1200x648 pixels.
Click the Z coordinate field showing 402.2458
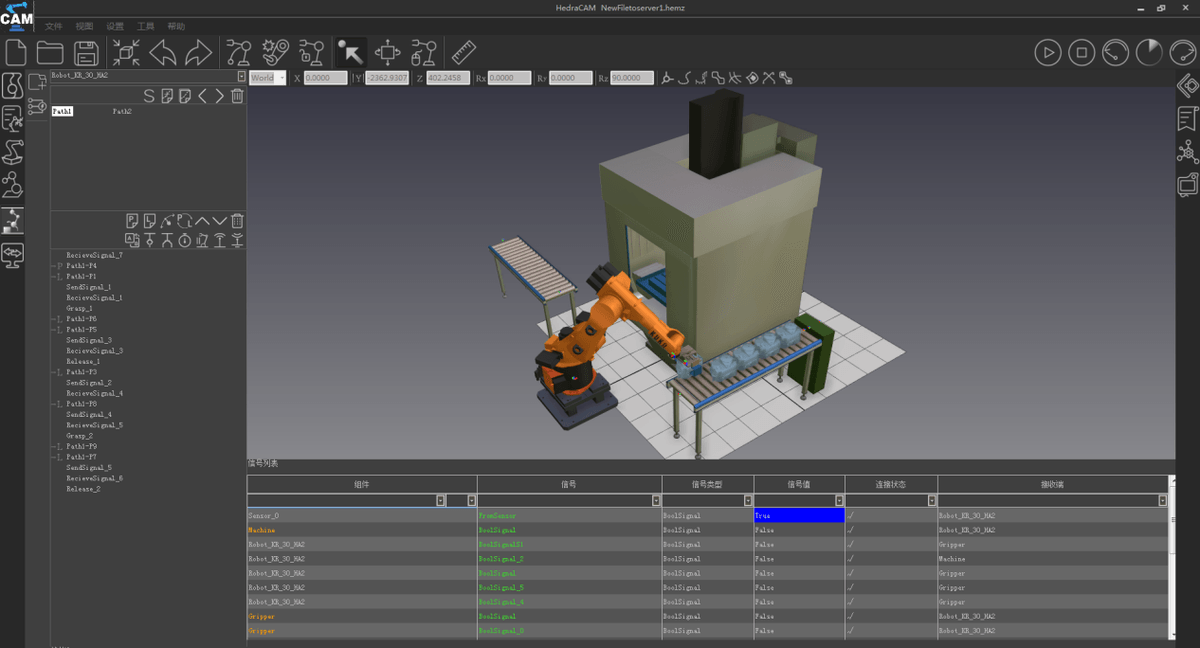[x=448, y=77]
